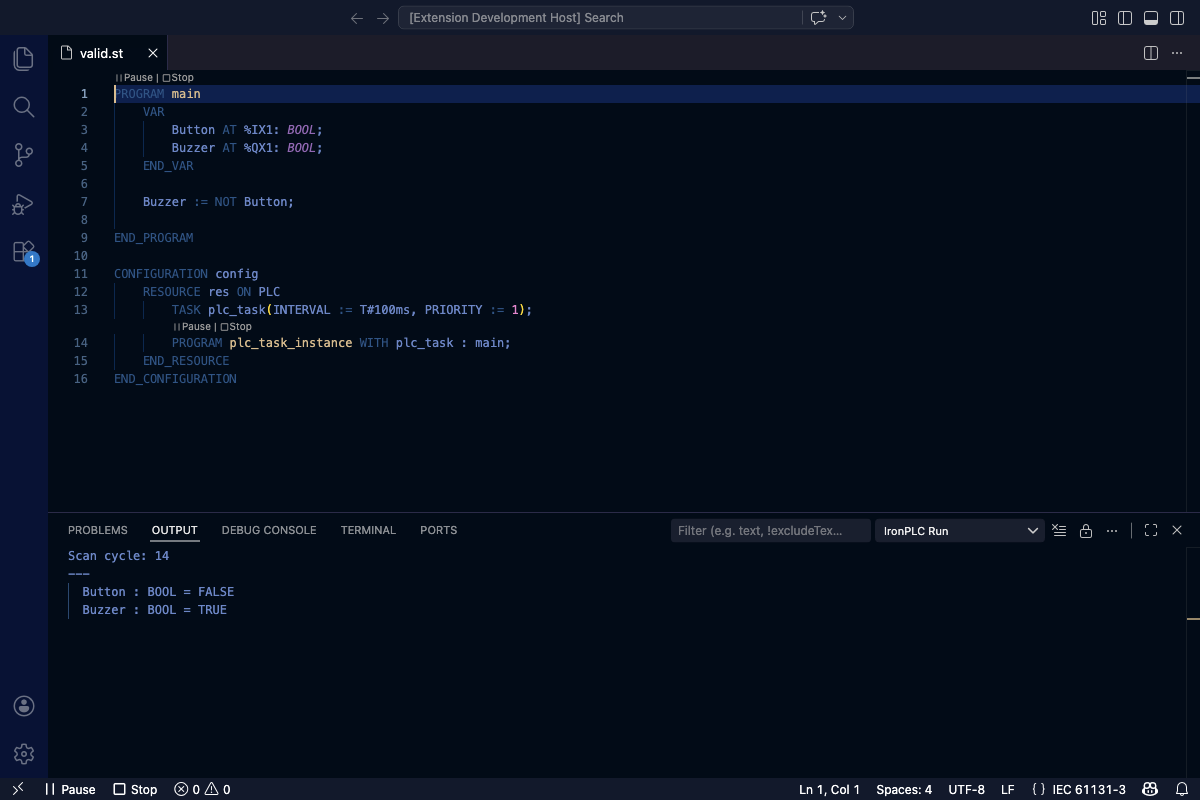The width and height of the screenshot is (1200, 800).
Task: Change encoding via UTF-8 status item
Action: 966,789
